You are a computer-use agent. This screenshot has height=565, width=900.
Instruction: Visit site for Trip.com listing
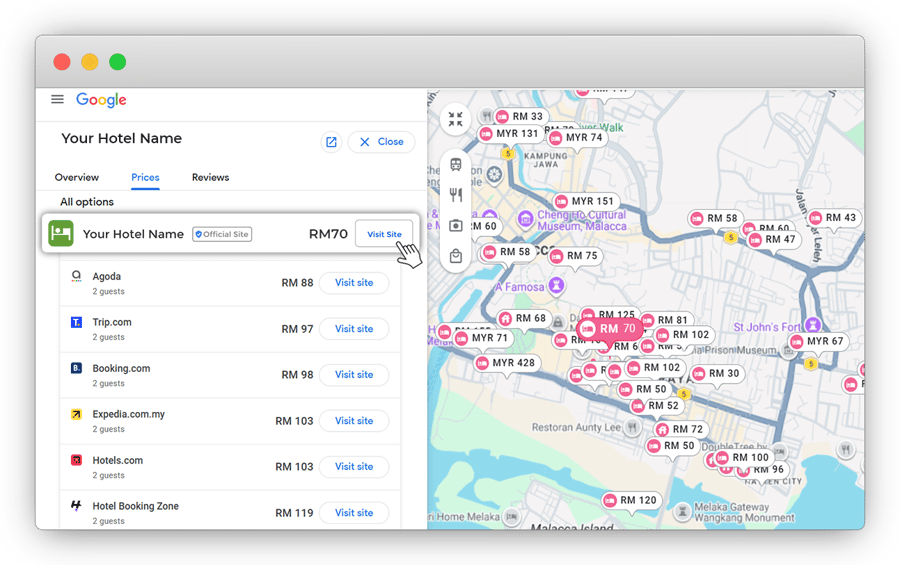(x=354, y=328)
